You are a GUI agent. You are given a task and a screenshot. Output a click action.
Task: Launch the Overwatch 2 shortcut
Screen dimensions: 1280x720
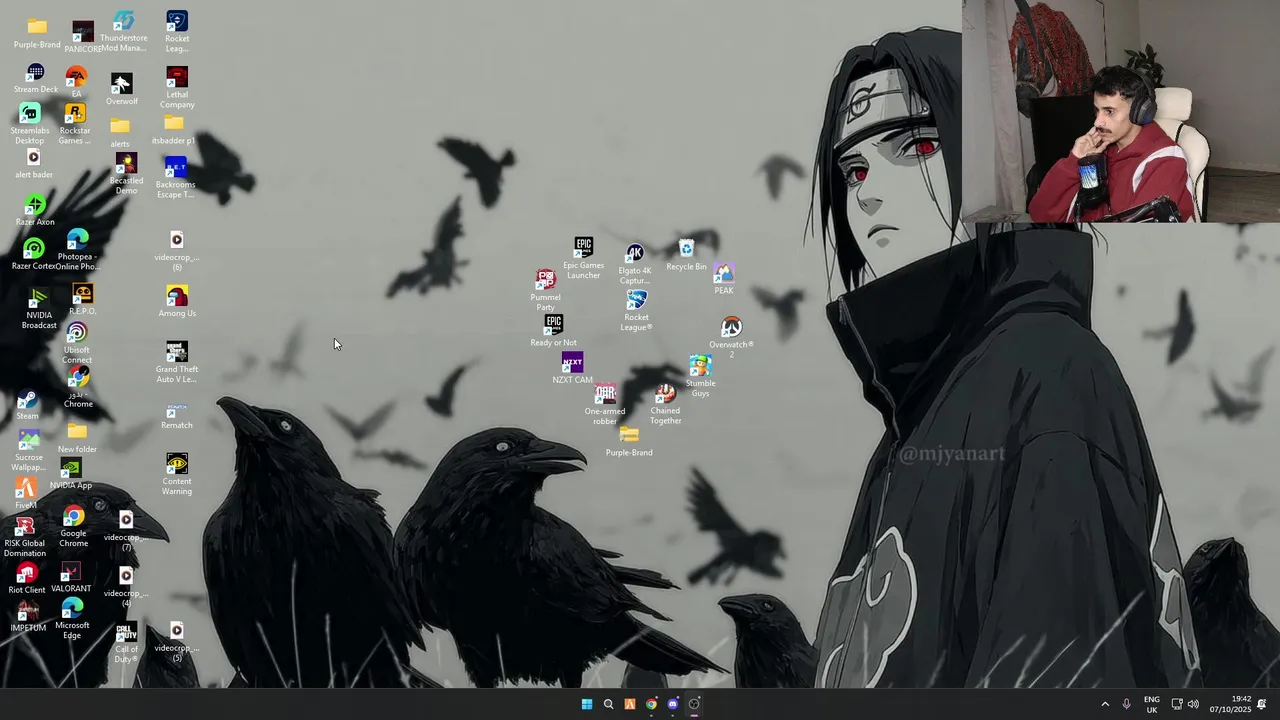click(731, 338)
